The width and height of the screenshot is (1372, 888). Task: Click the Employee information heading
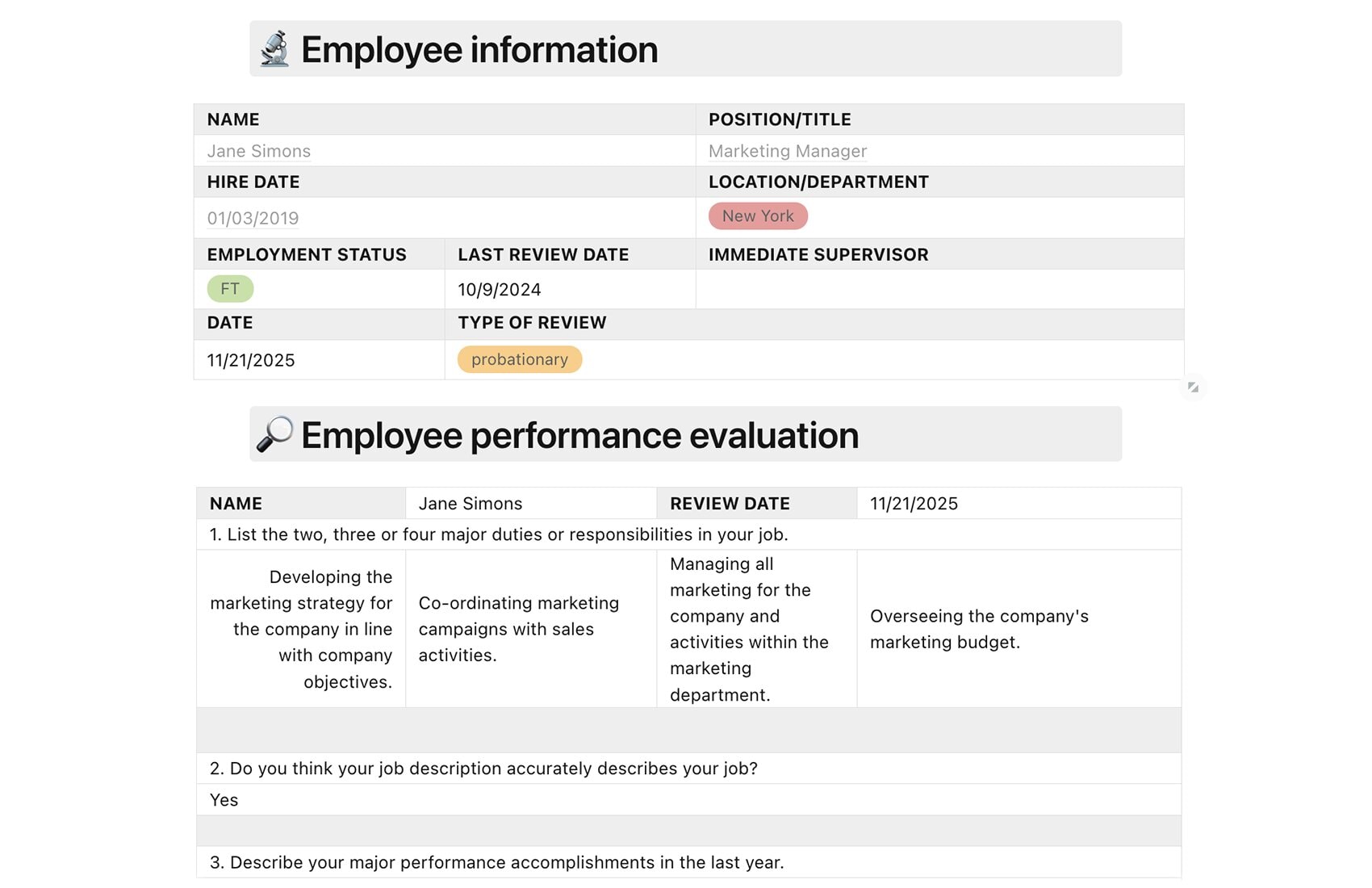[479, 49]
